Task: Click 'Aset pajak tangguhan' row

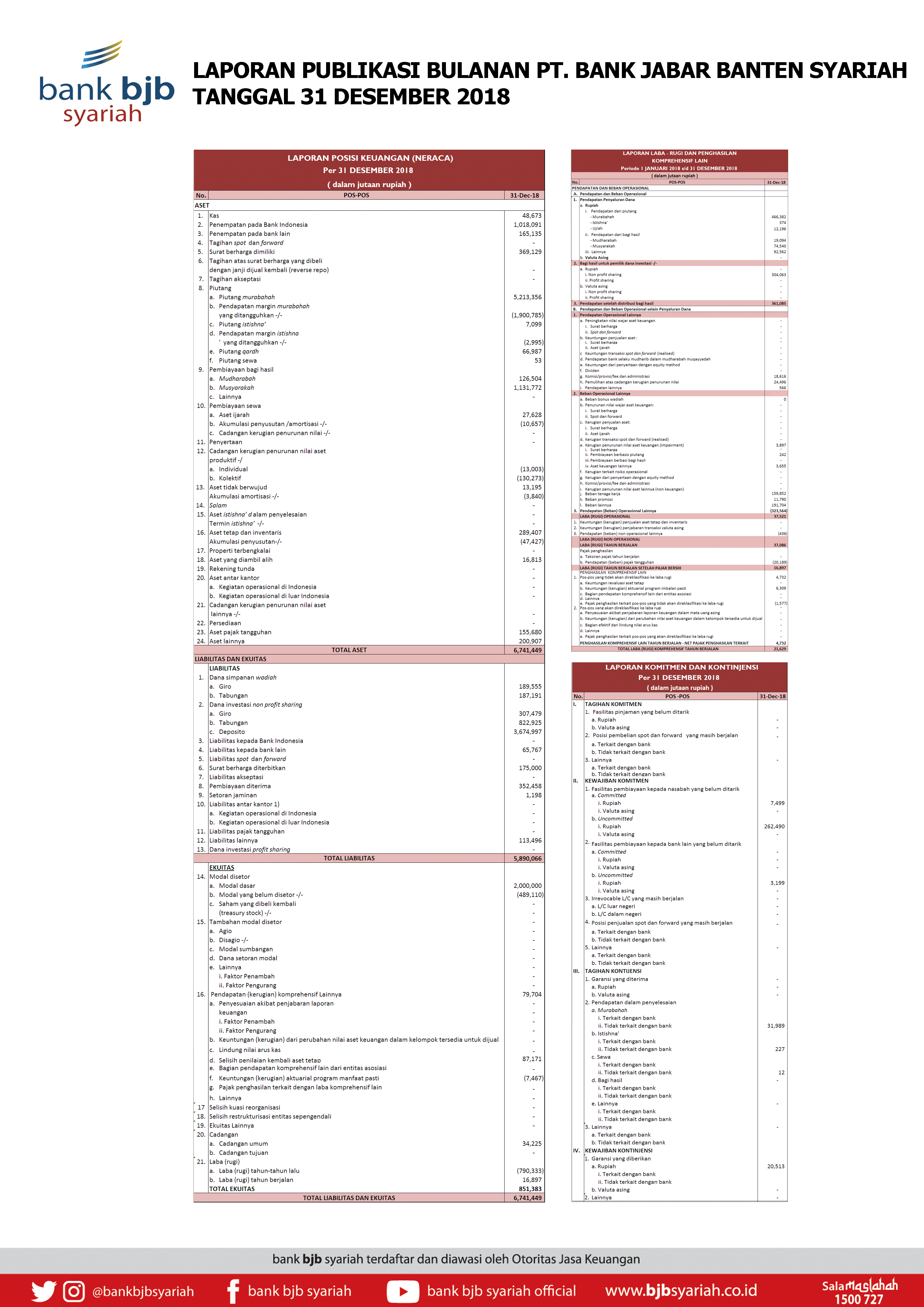Action: click(369, 632)
